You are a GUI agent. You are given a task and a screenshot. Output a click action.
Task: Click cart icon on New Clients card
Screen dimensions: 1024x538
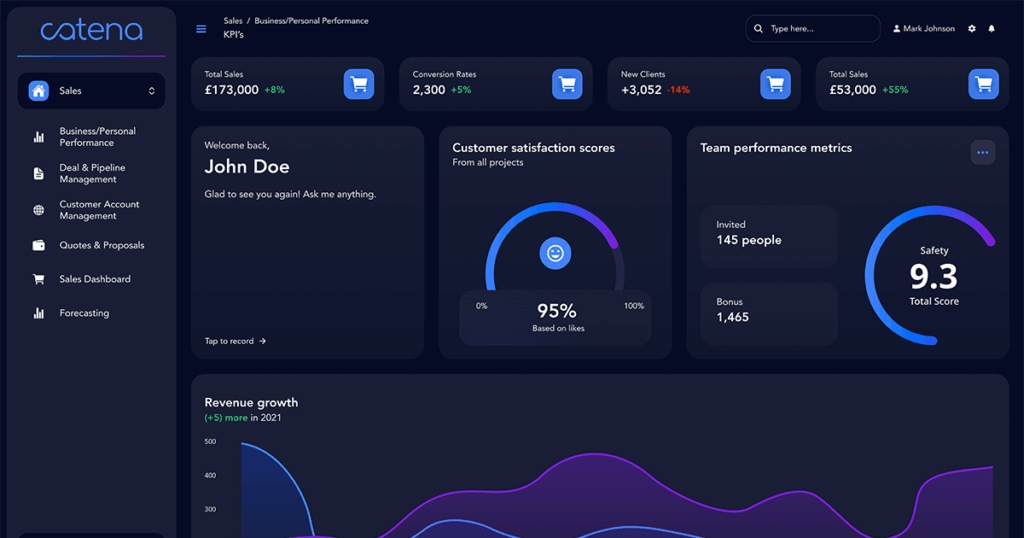tap(775, 84)
